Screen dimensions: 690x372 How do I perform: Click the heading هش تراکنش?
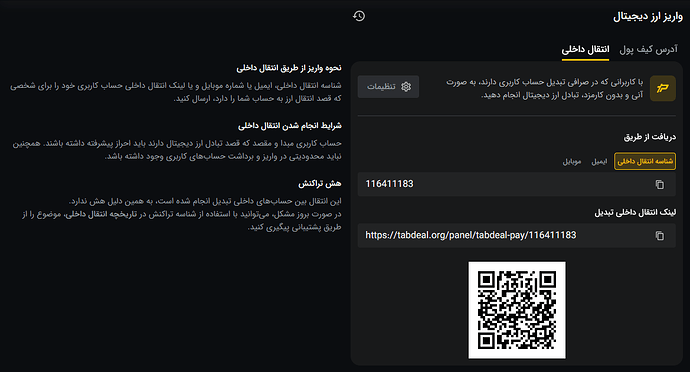point(320,184)
